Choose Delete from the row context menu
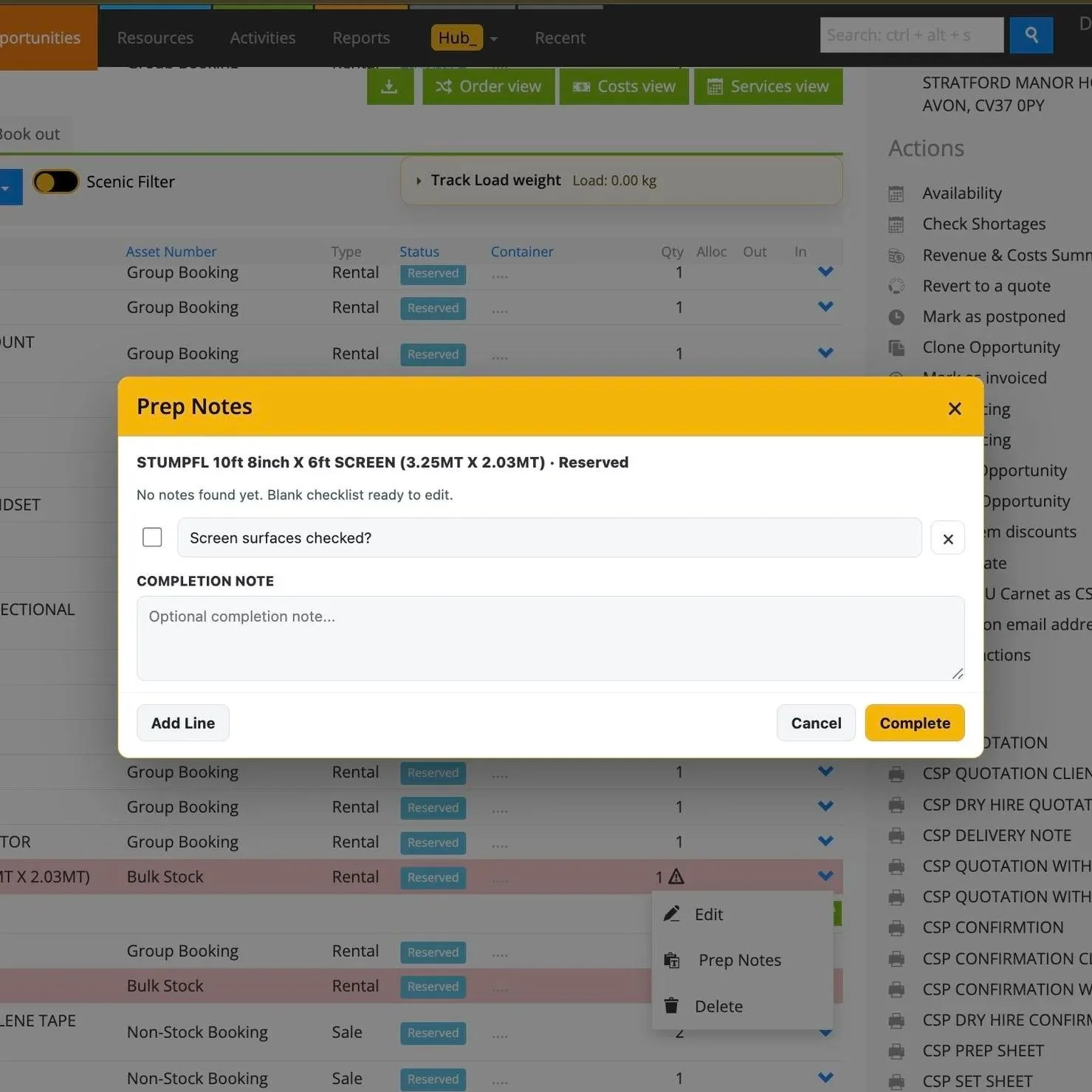1092x1092 pixels. (718, 1006)
